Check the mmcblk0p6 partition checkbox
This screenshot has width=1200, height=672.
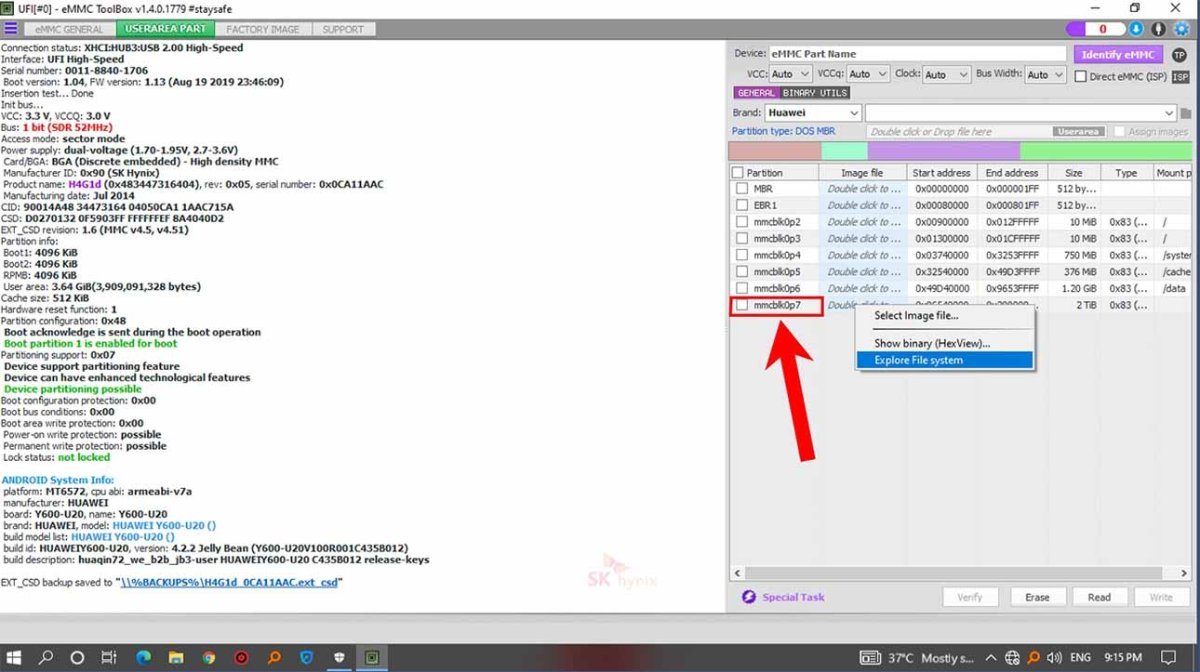[742, 288]
